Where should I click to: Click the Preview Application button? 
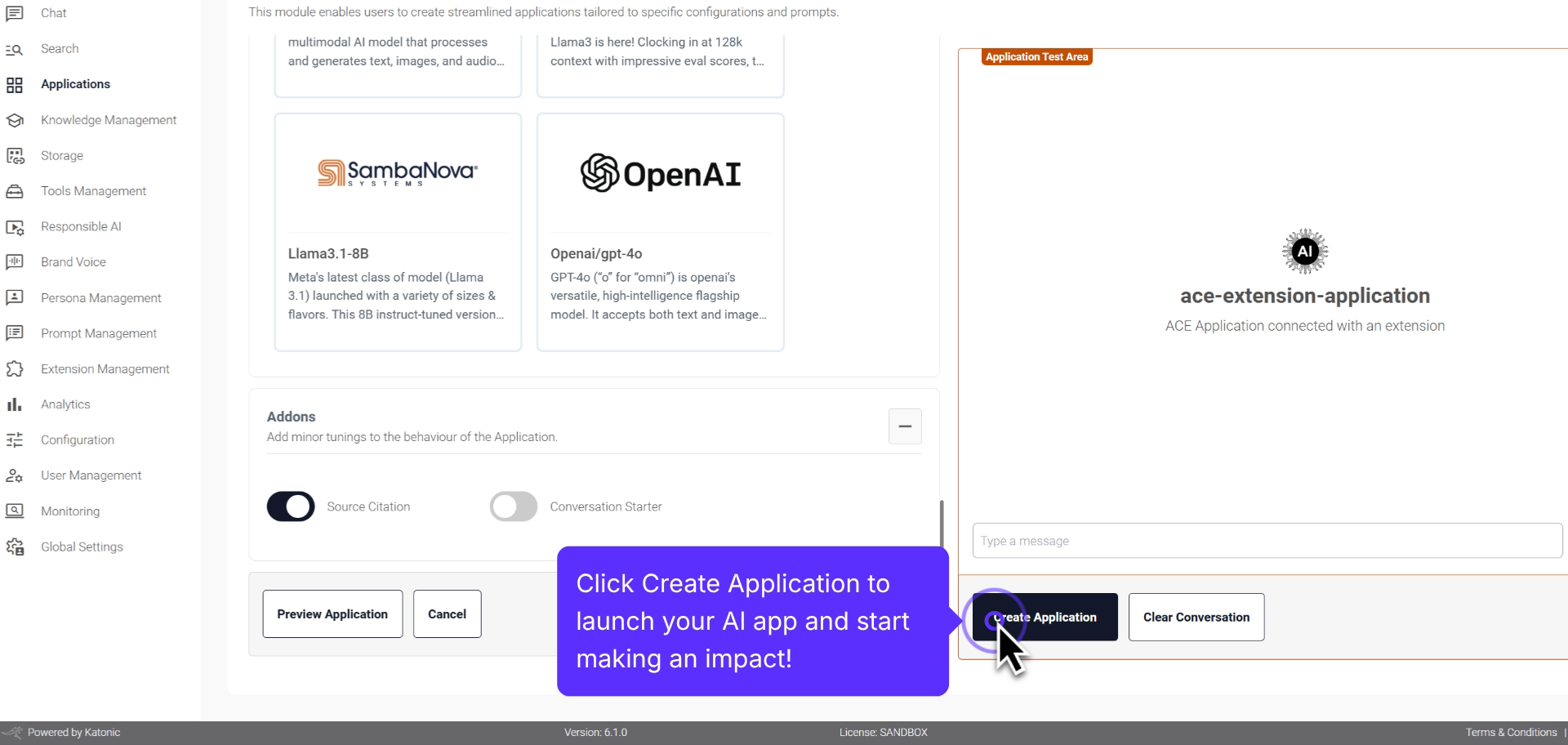pyautogui.click(x=332, y=613)
